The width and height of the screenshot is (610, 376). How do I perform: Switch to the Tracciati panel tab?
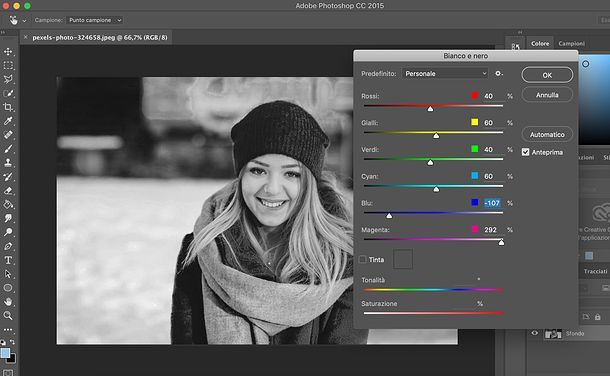[x=595, y=271]
